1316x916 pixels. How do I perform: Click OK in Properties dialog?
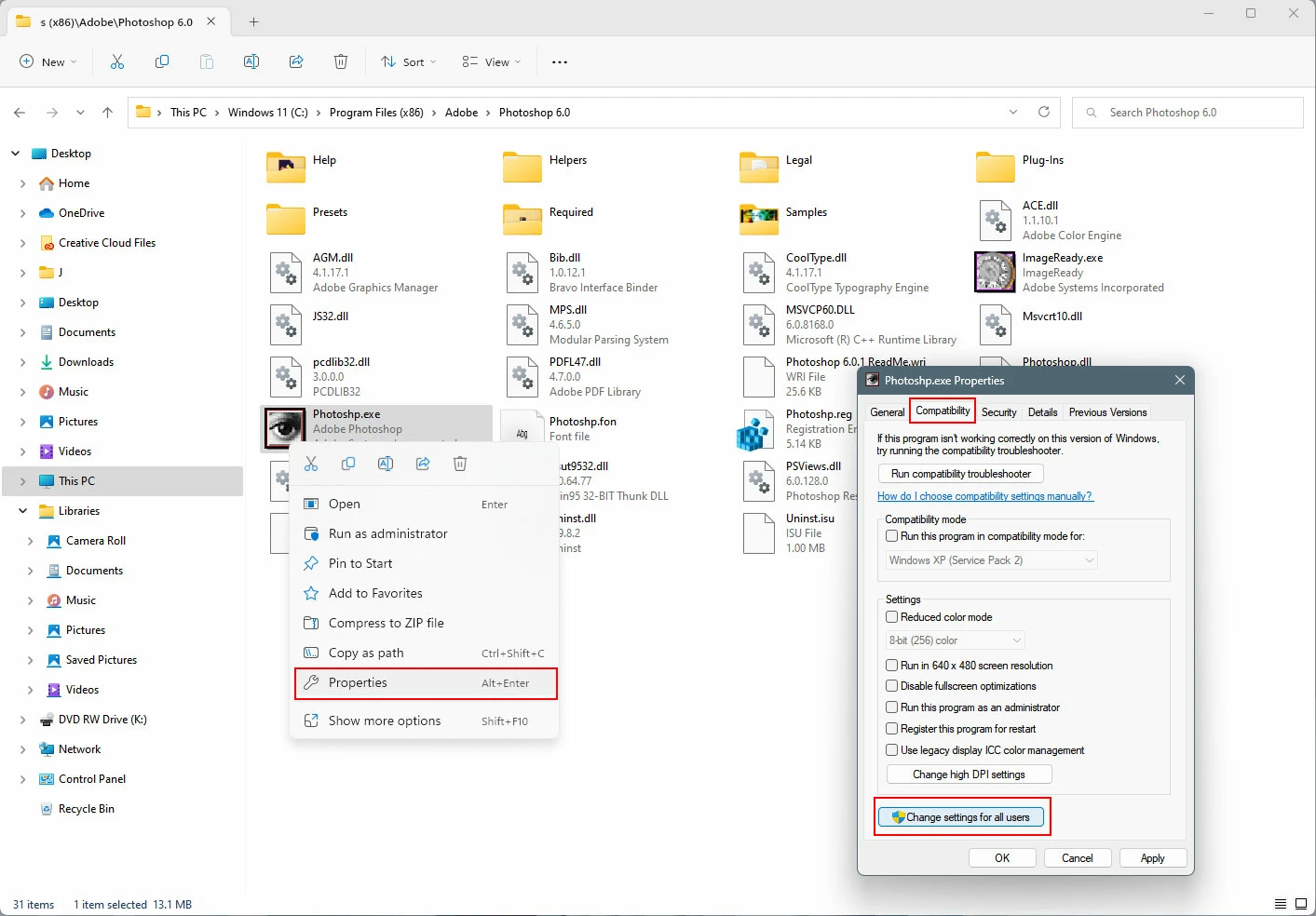pyautogui.click(x=1002, y=858)
